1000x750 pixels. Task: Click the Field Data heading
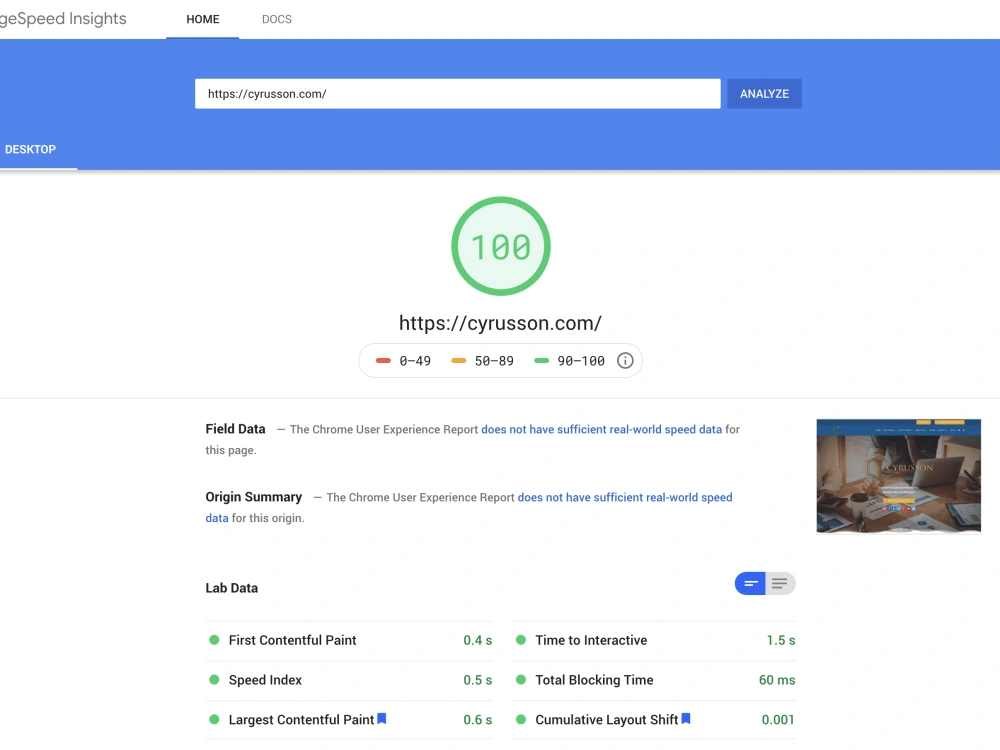(x=235, y=429)
